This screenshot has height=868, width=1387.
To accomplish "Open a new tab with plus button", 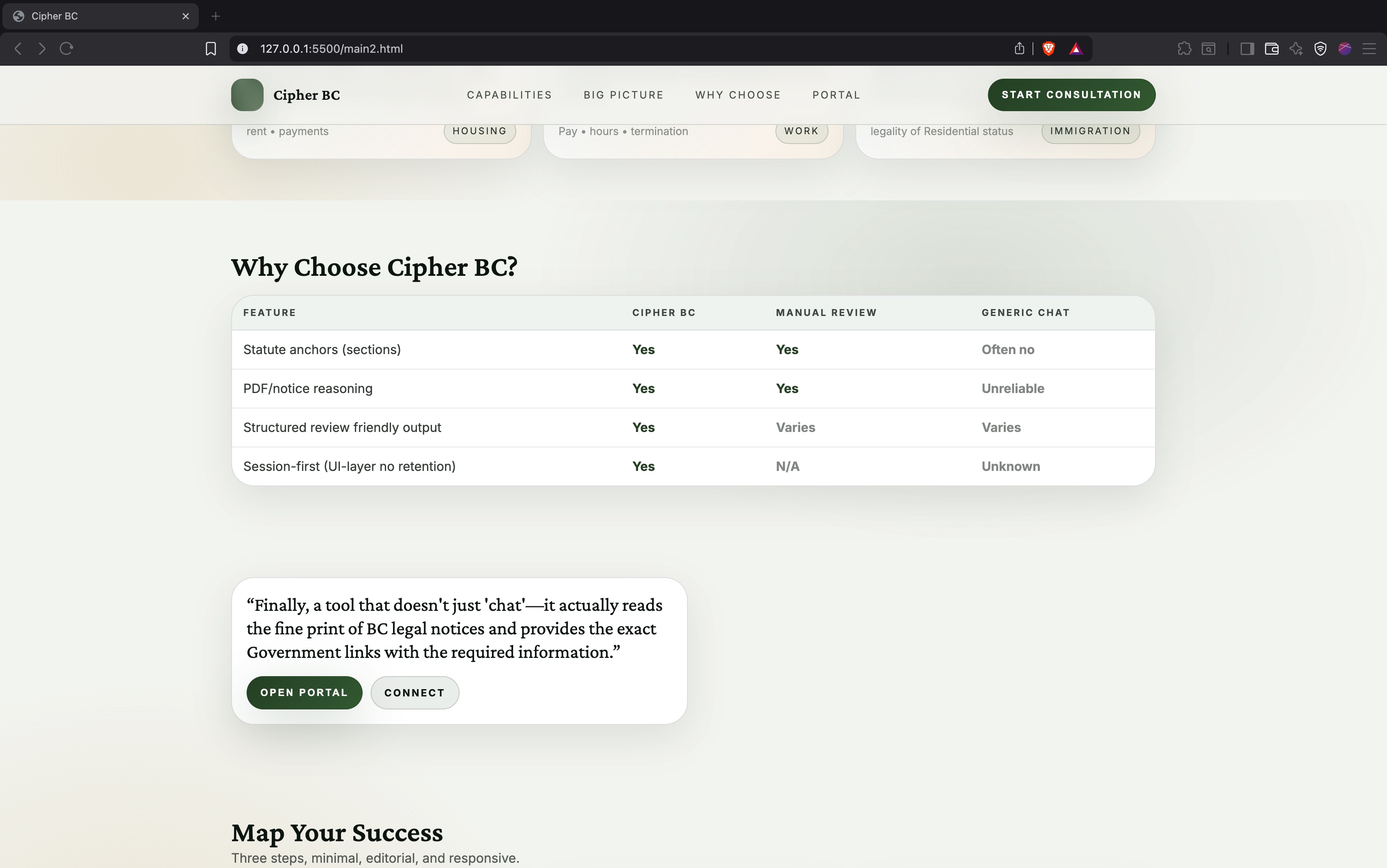I will click(216, 16).
